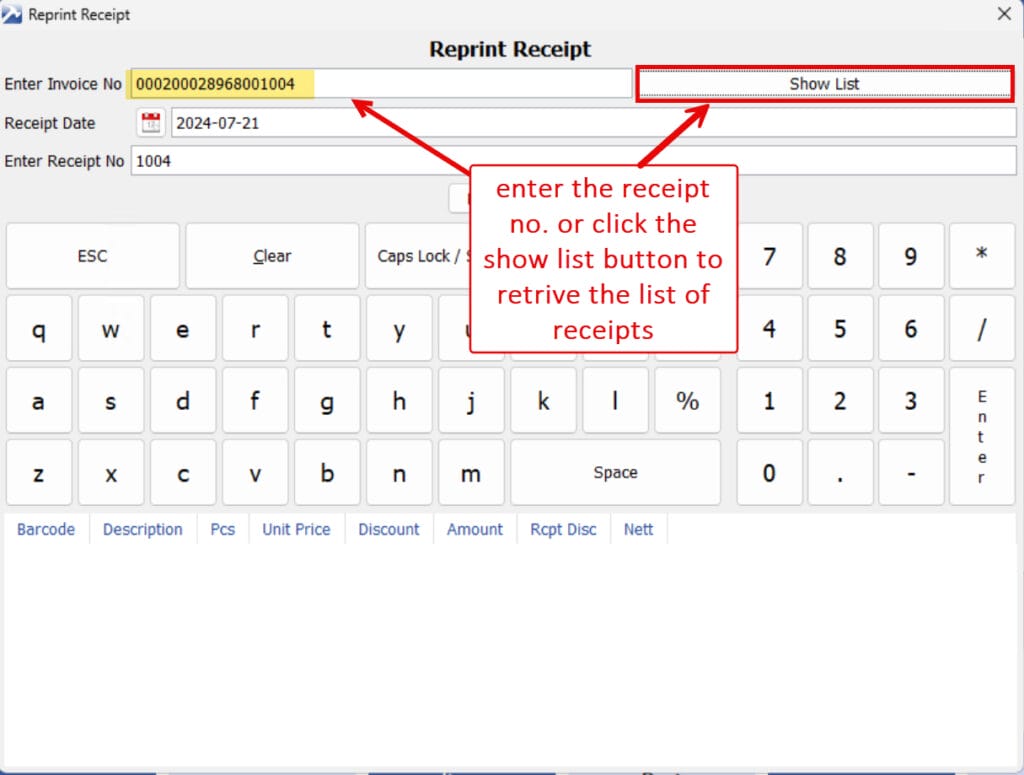The height and width of the screenshot is (775, 1024).
Task: Click the Unit Price column header
Action: (x=296, y=529)
